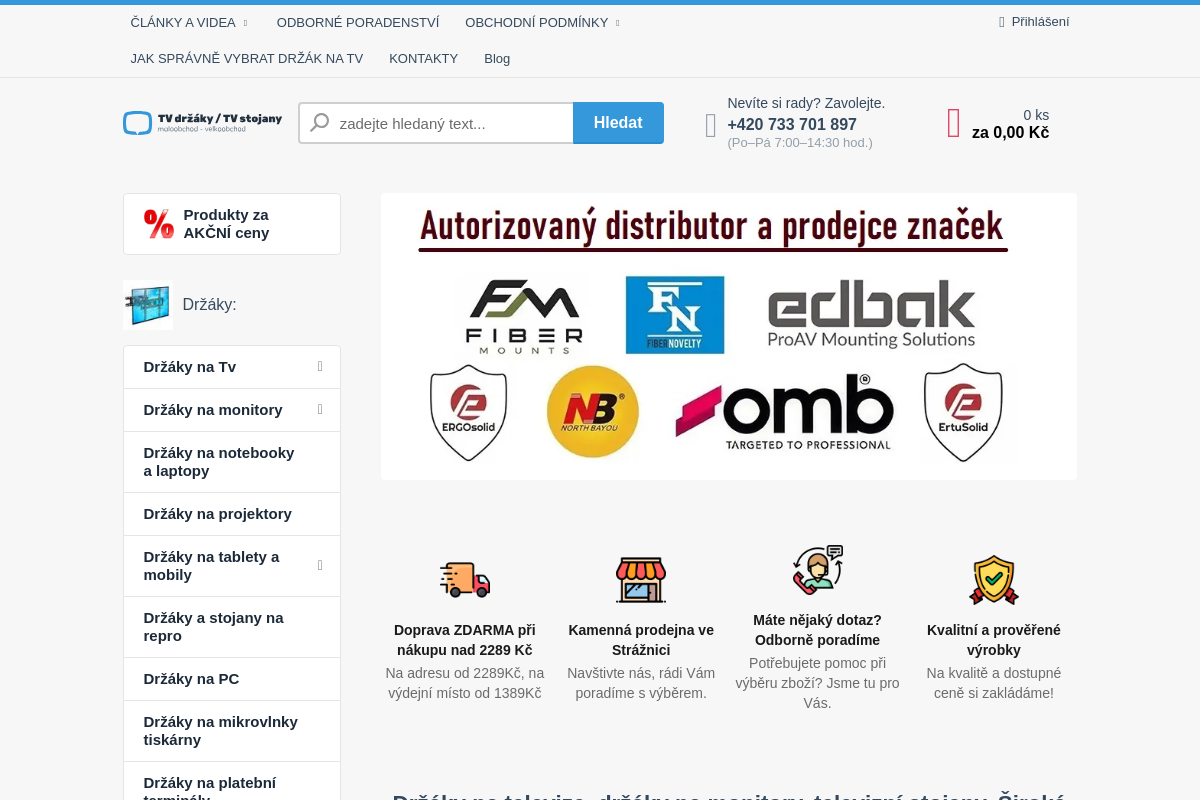
Task: Open ČLÁNKY A VIDEA menu item
Action: pos(183,22)
